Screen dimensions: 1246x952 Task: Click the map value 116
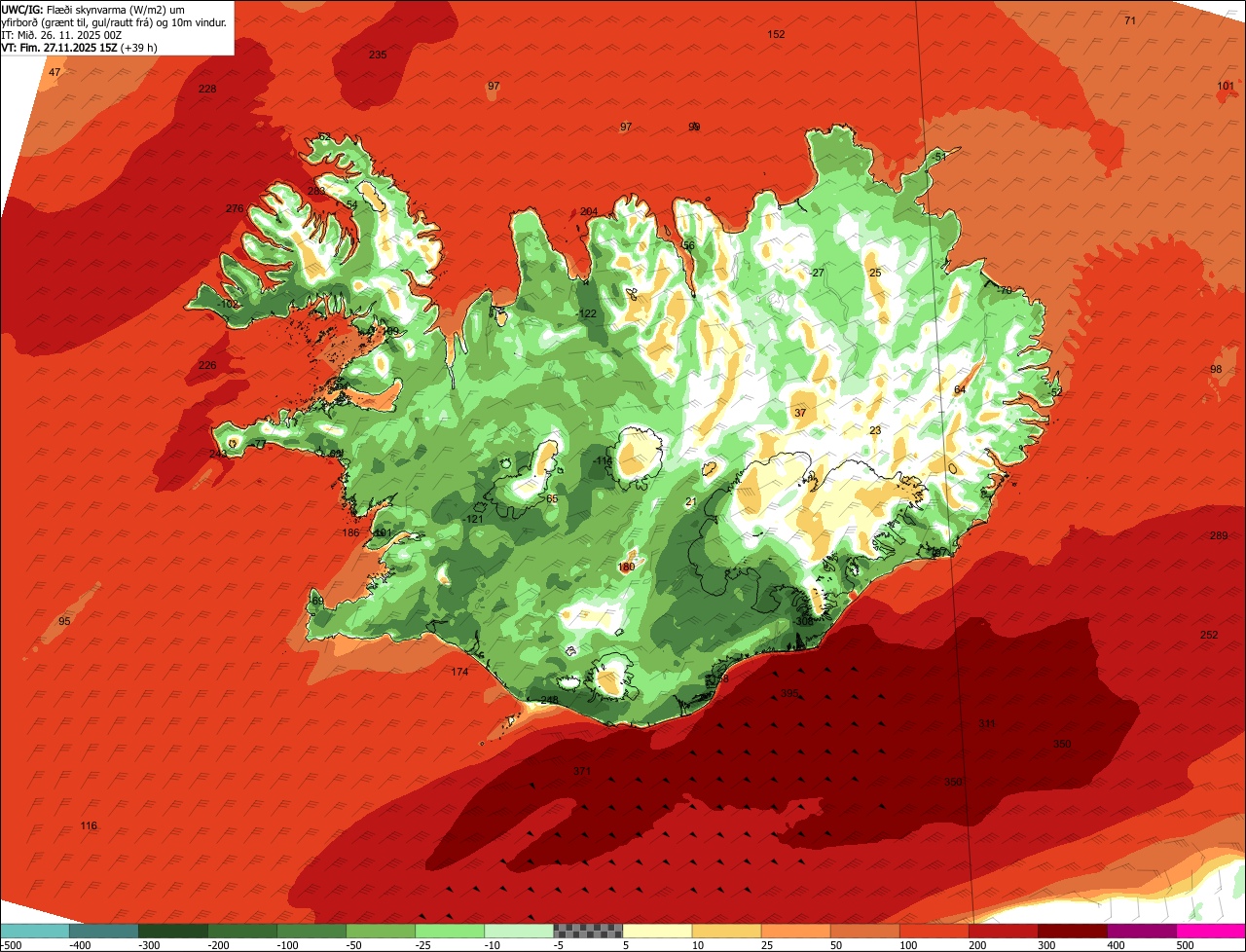click(89, 825)
